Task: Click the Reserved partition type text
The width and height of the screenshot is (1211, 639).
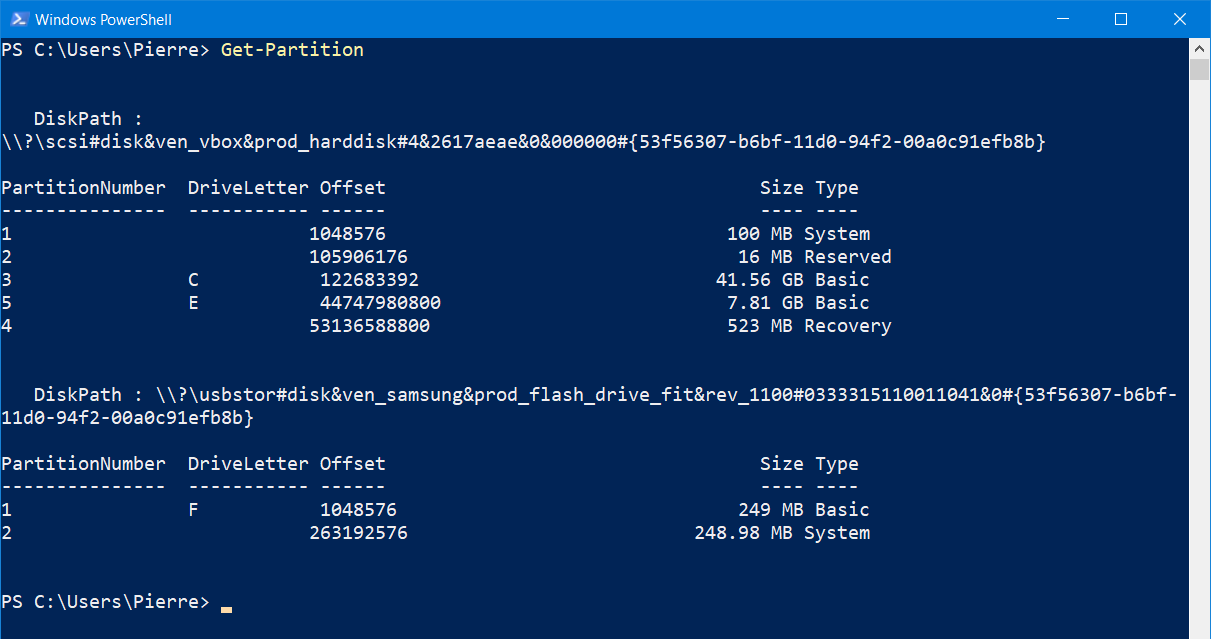Action: 847,257
